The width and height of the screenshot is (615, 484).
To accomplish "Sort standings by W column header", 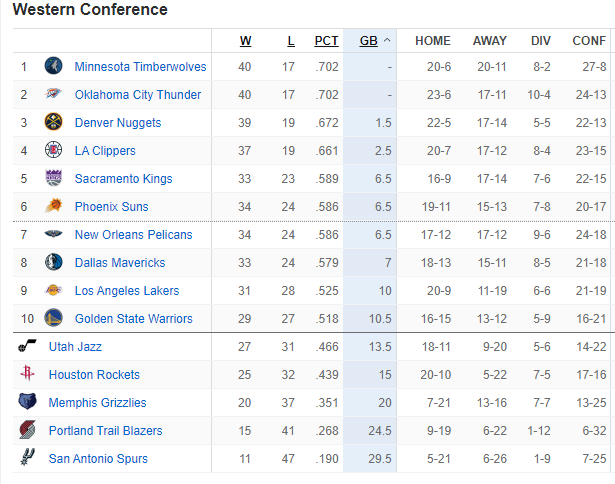I will click(x=245, y=41).
